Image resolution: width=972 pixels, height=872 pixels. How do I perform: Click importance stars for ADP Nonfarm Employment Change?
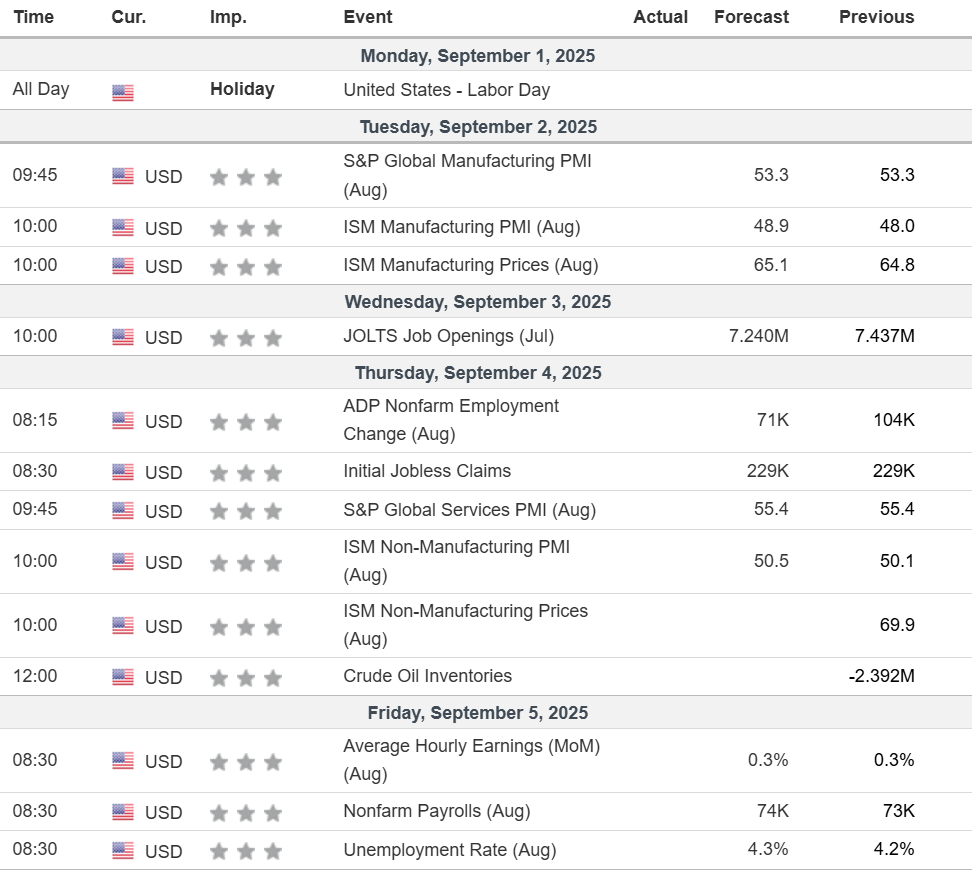[246, 422]
